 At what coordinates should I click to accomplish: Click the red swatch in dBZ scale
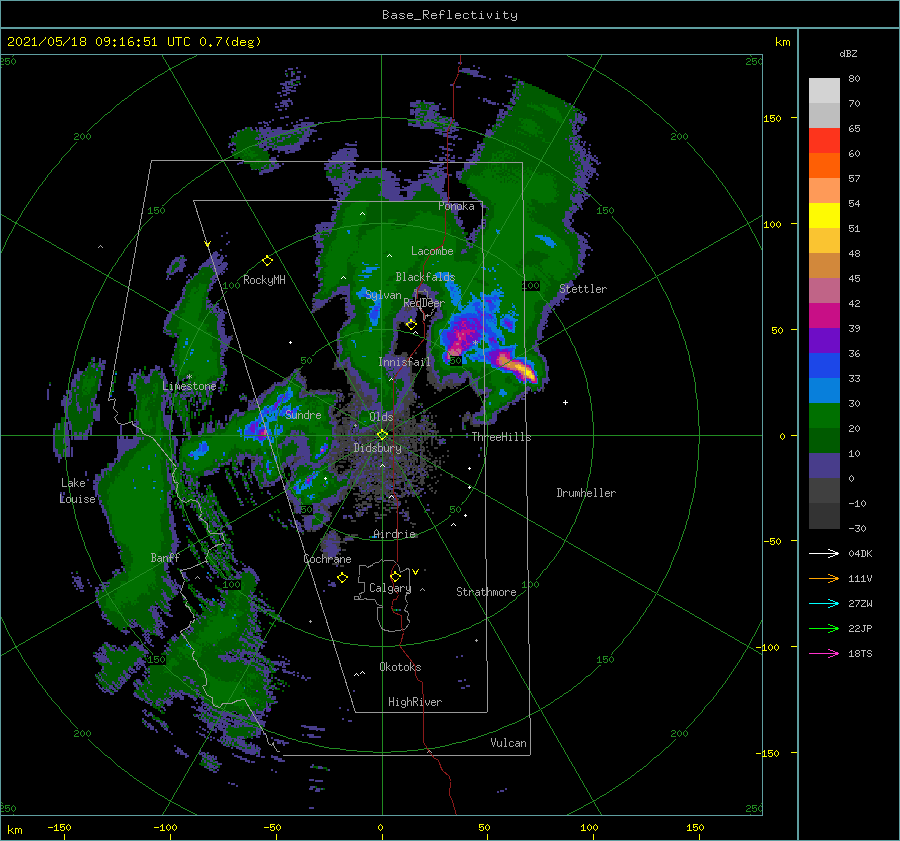[824, 140]
